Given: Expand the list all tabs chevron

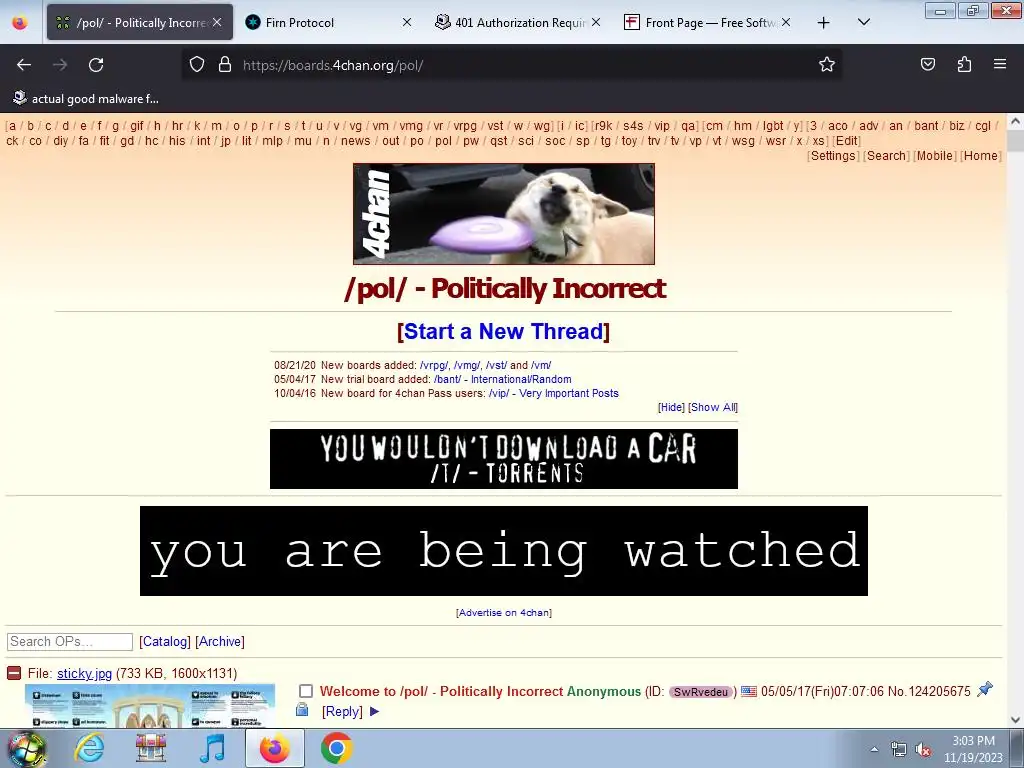Looking at the screenshot, I should click(x=863, y=22).
